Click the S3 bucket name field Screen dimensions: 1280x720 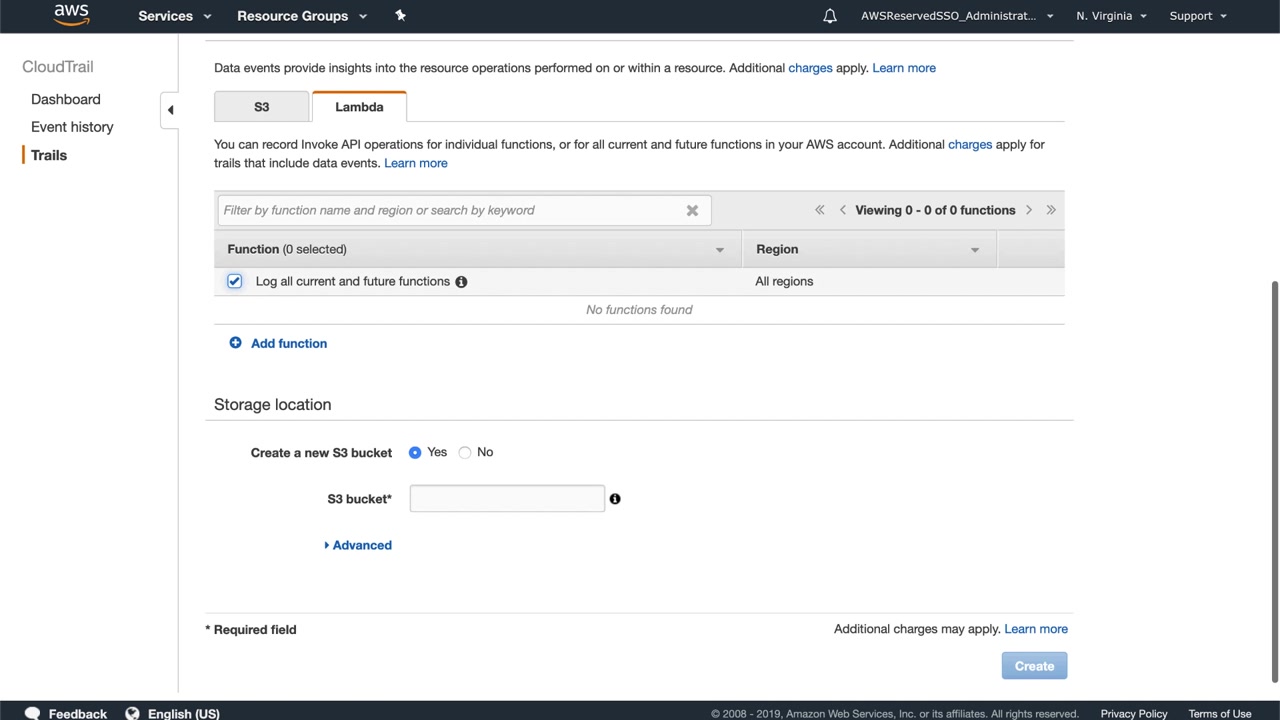coord(507,499)
